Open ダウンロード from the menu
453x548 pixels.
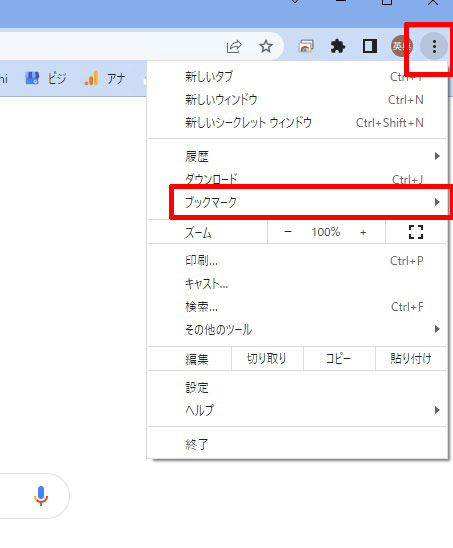click(x=297, y=179)
